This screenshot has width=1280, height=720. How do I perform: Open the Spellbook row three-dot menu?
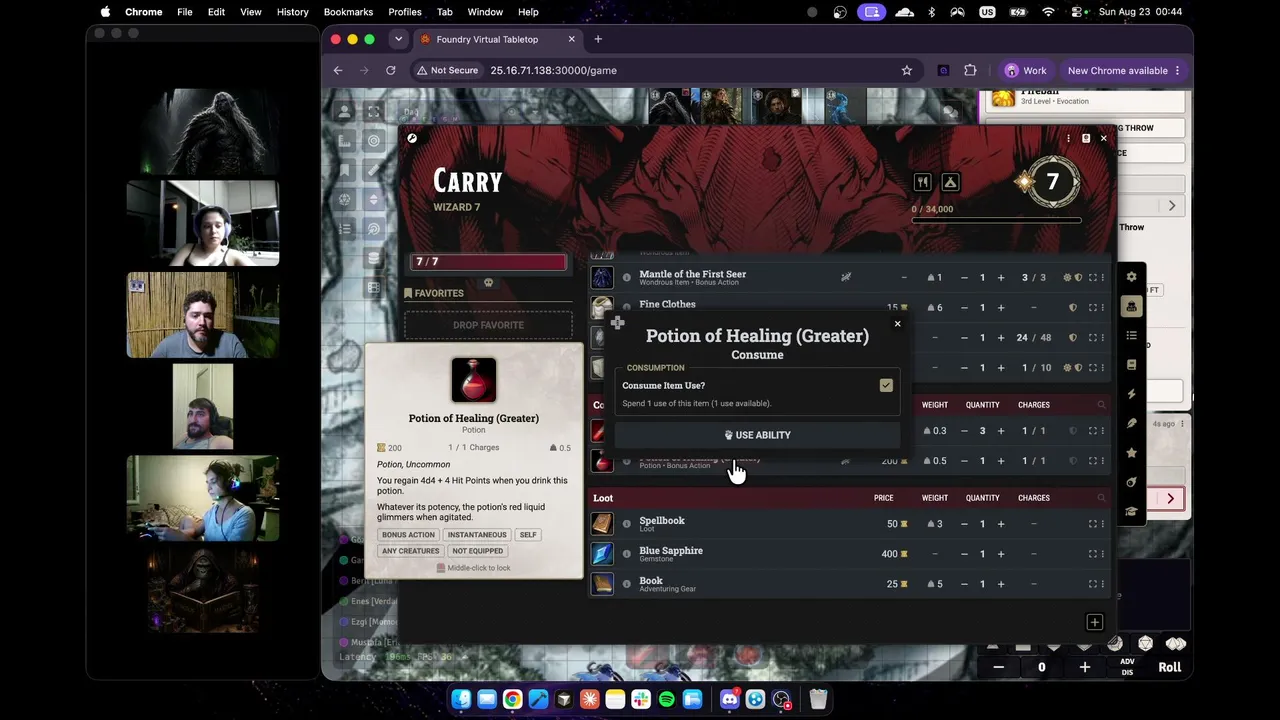1103,524
